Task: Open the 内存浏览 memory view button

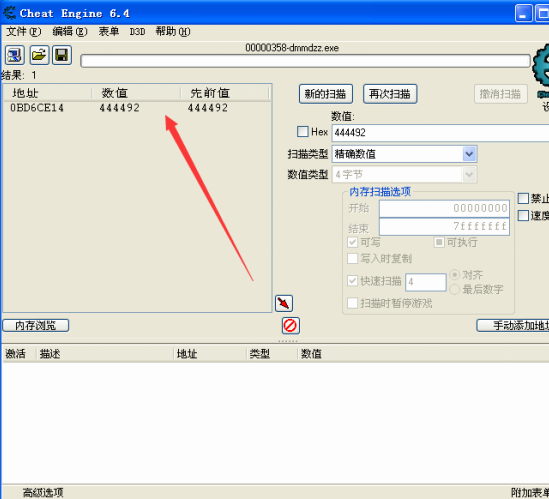Action: pos(36,325)
